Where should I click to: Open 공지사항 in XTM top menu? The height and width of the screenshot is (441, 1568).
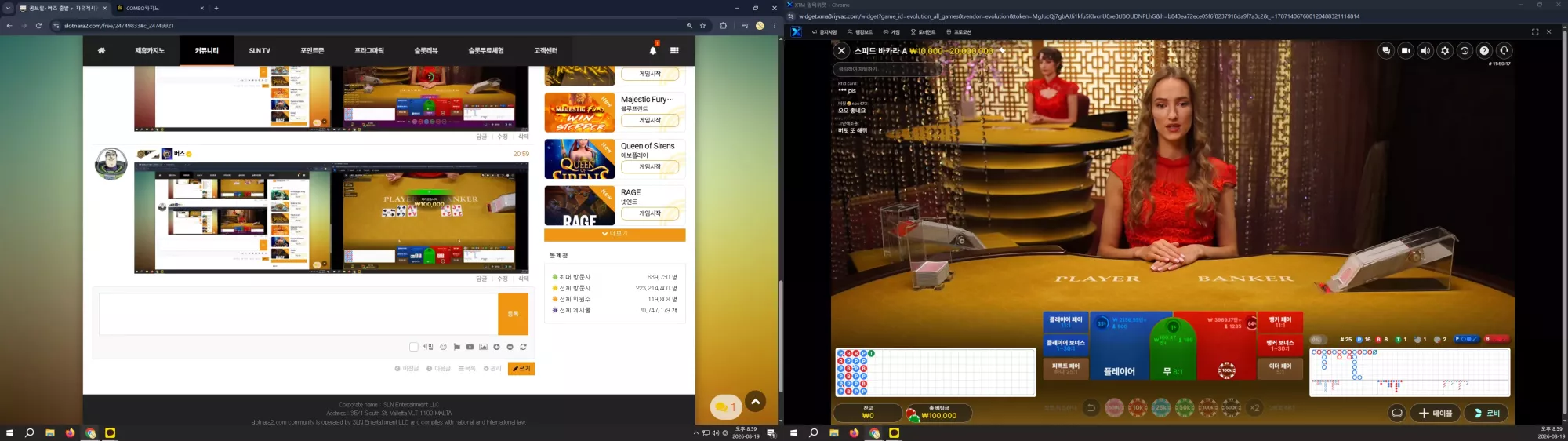[x=824, y=32]
